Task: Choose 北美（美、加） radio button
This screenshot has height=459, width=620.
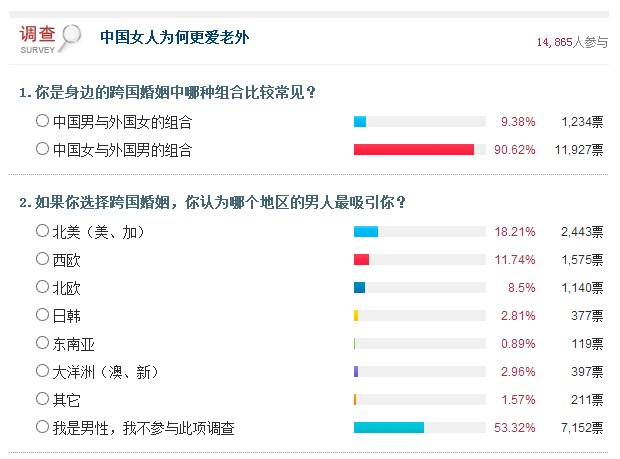Action: click(x=42, y=230)
